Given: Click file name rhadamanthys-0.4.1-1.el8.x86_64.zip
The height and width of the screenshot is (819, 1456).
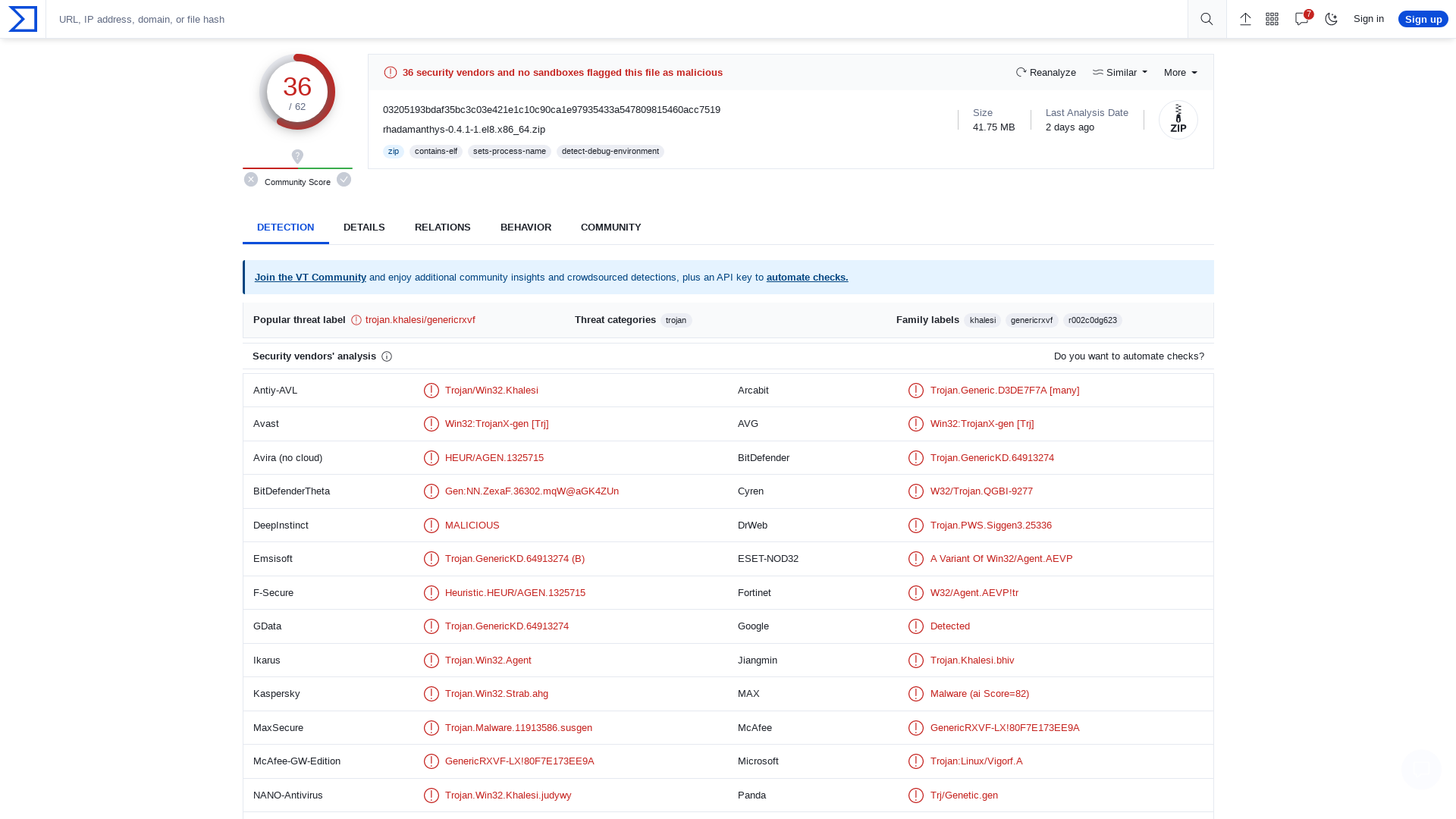Looking at the screenshot, I should pos(464,130).
